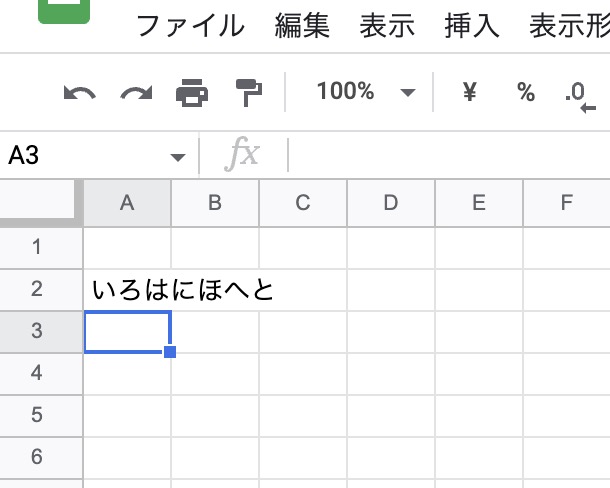Apply yen currency format
The image size is (610, 488).
click(469, 93)
